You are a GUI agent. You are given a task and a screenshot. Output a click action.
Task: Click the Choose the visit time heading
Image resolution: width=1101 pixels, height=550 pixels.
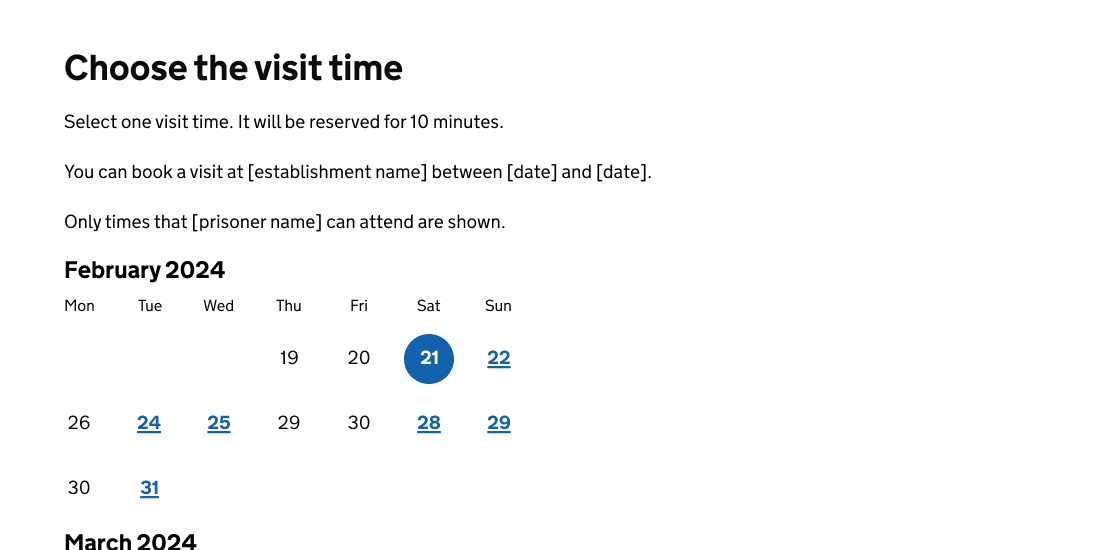click(233, 68)
